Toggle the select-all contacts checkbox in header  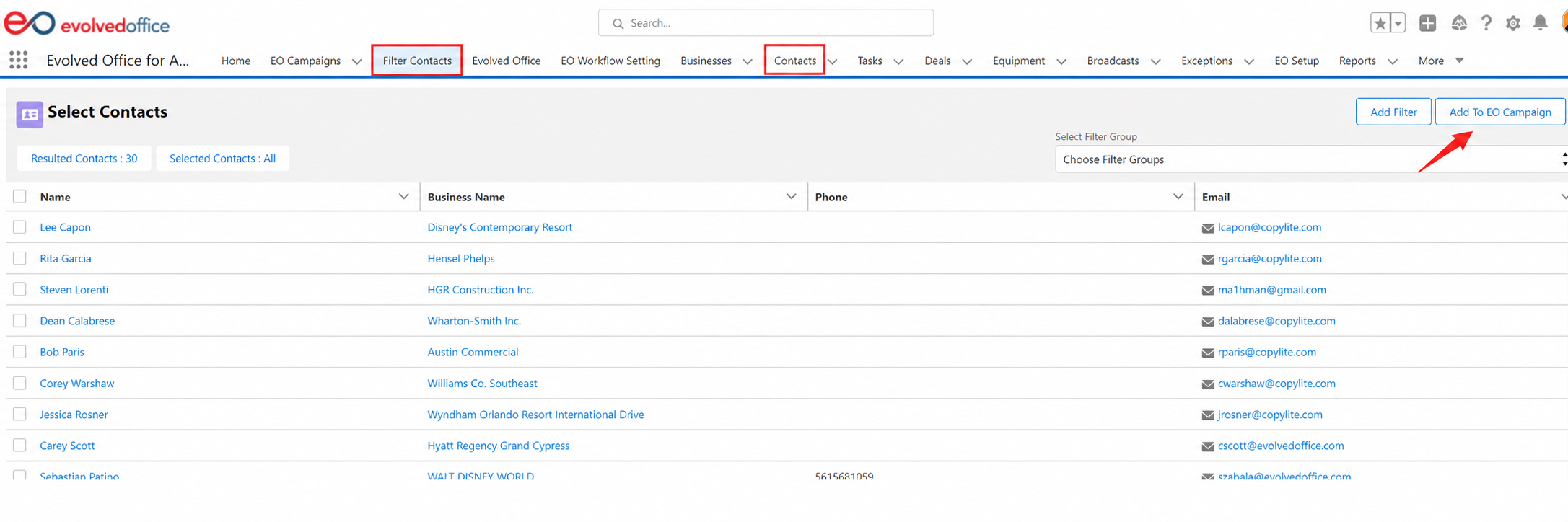(19, 196)
